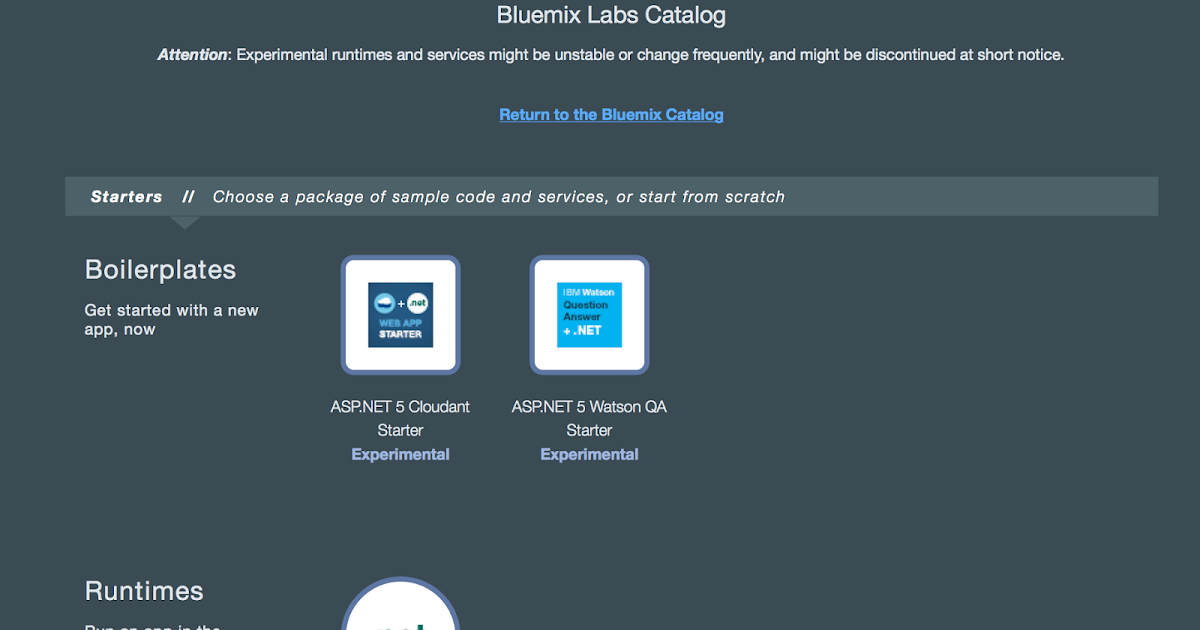Click Experimental under the Cloudant Starter

400,454
